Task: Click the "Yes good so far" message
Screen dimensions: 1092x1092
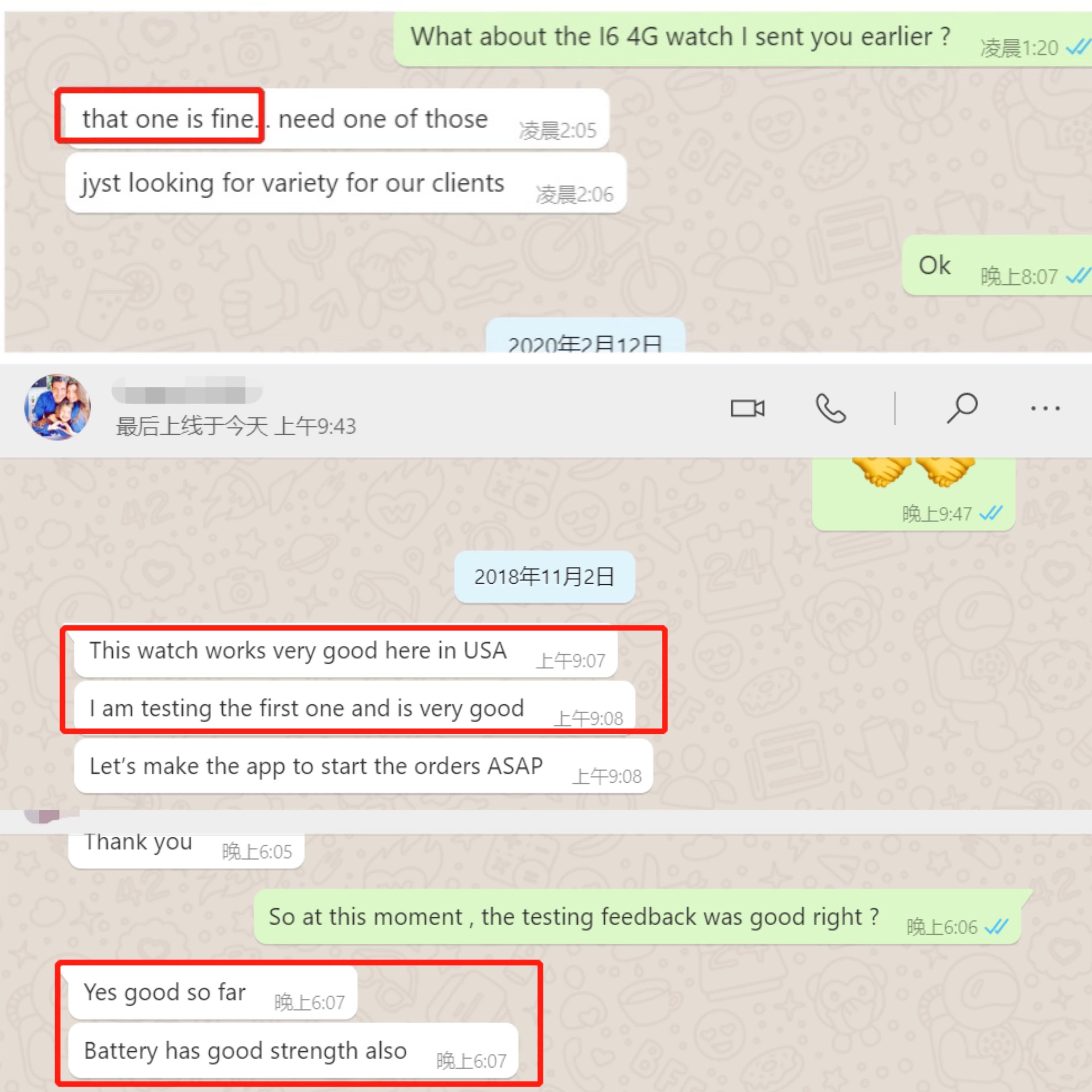Action: click(212, 992)
